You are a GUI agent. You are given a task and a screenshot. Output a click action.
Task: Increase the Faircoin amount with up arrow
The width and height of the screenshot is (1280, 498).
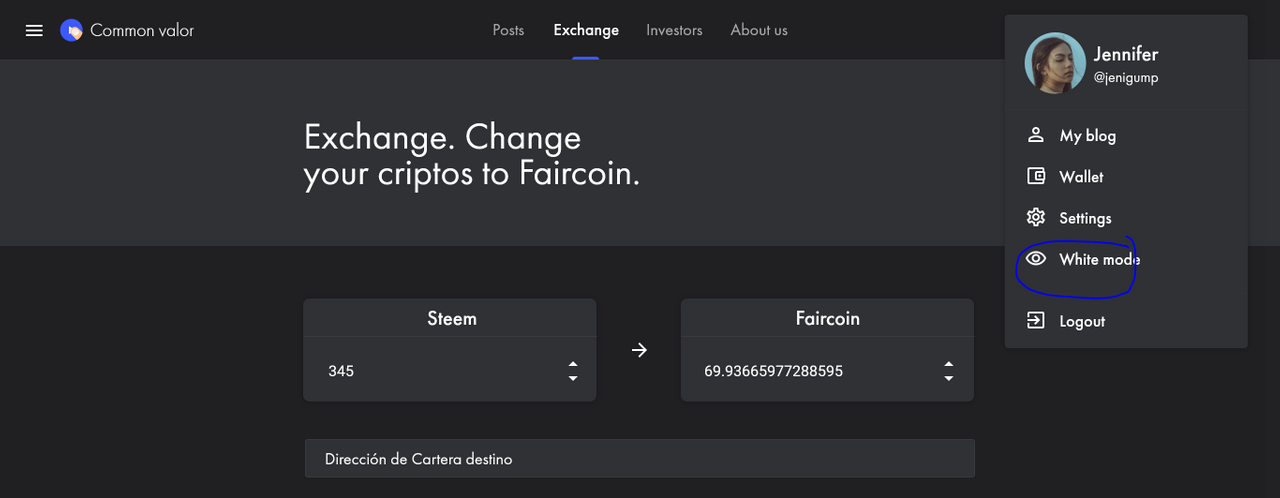tap(948, 364)
